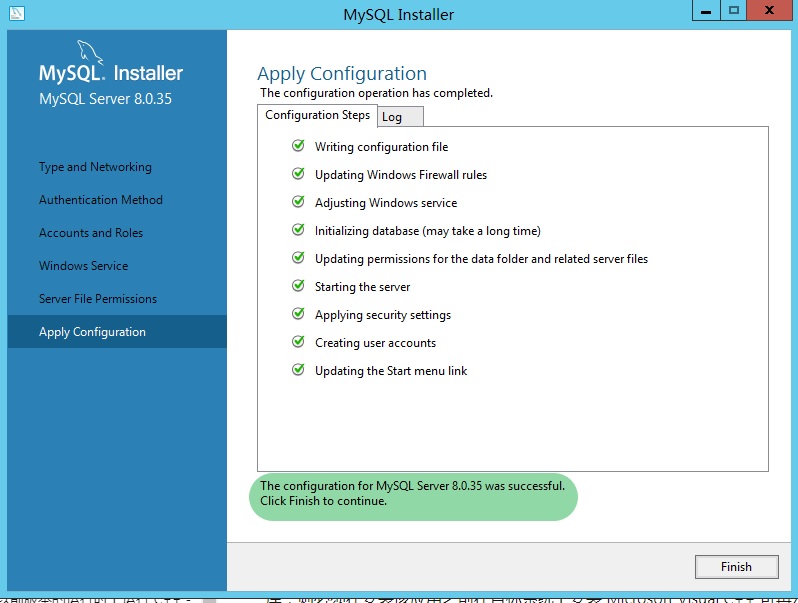This screenshot has height=603, width=798.
Task: Close the MySQL Installer window
Action: pos(770,11)
